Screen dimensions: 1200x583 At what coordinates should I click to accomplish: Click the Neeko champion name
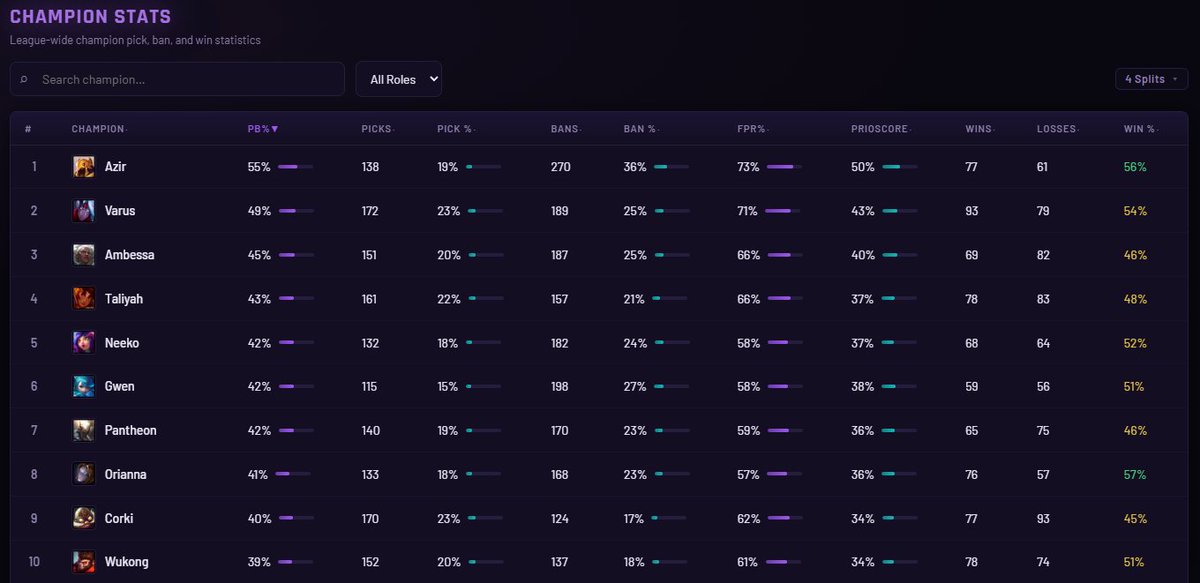tap(122, 343)
